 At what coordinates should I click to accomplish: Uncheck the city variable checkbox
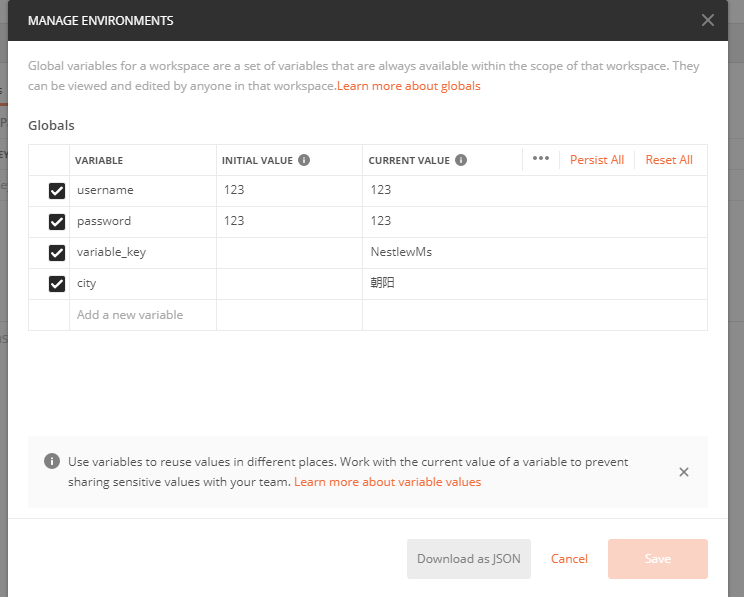57,284
